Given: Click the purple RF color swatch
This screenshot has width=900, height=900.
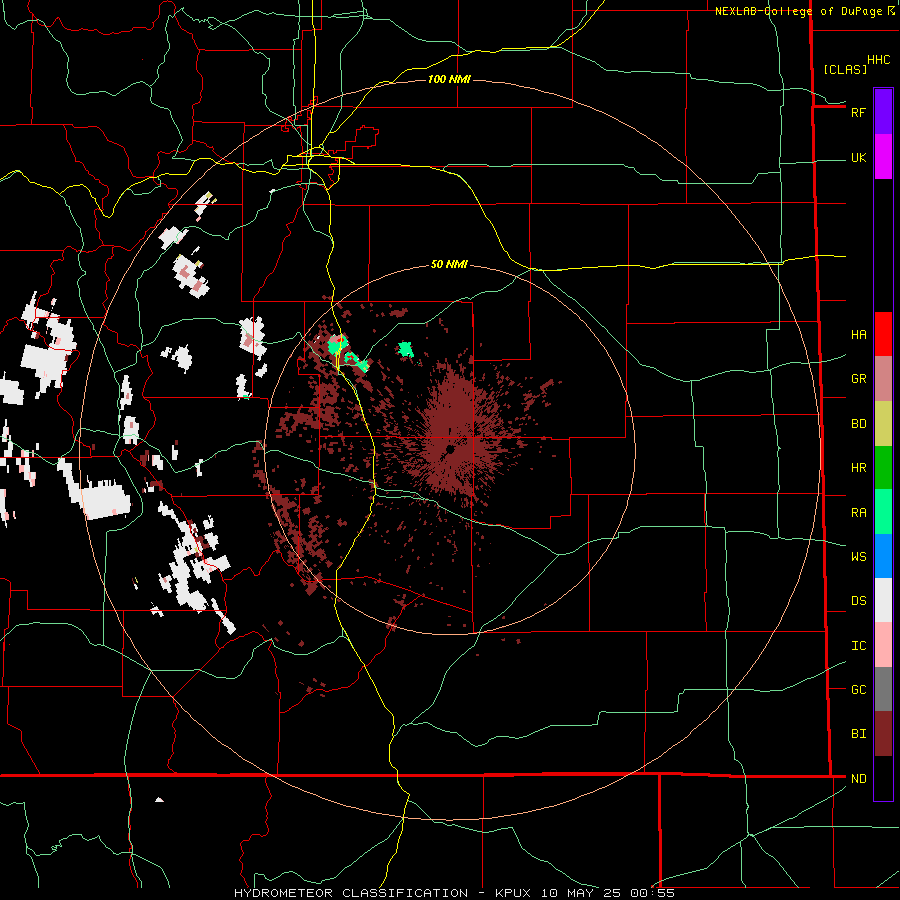Looking at the screenshot, I should (883, 112).
